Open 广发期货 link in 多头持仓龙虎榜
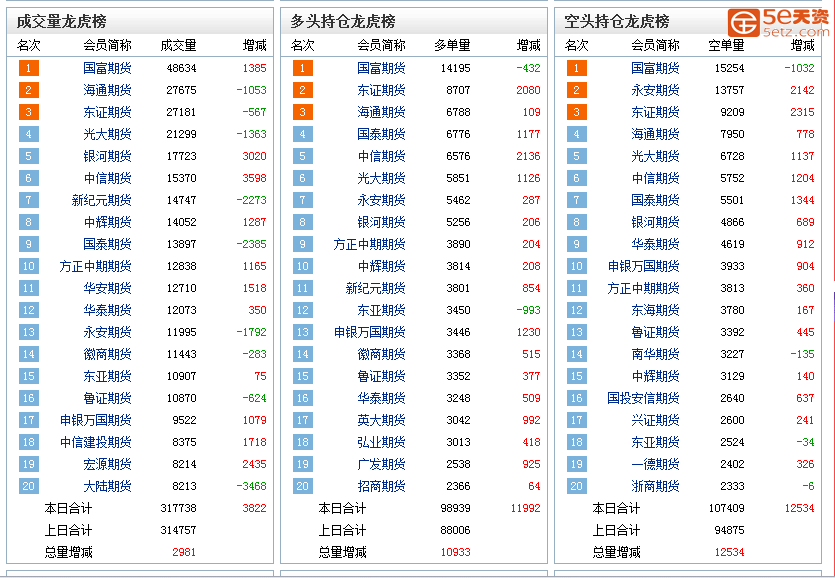Image resolution: width=835 pixels, height=578 pixels. (381, 464)
